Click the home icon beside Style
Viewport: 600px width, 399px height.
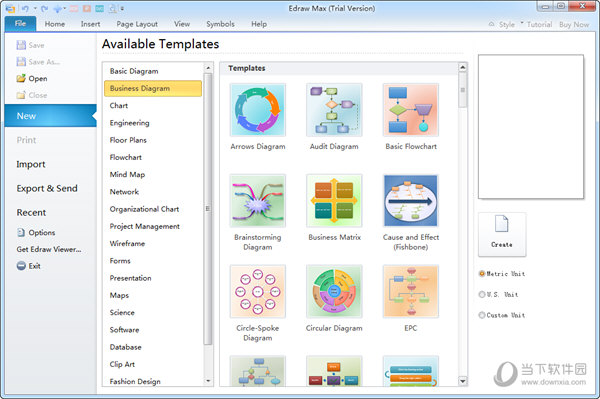click(x=491, y=24)
